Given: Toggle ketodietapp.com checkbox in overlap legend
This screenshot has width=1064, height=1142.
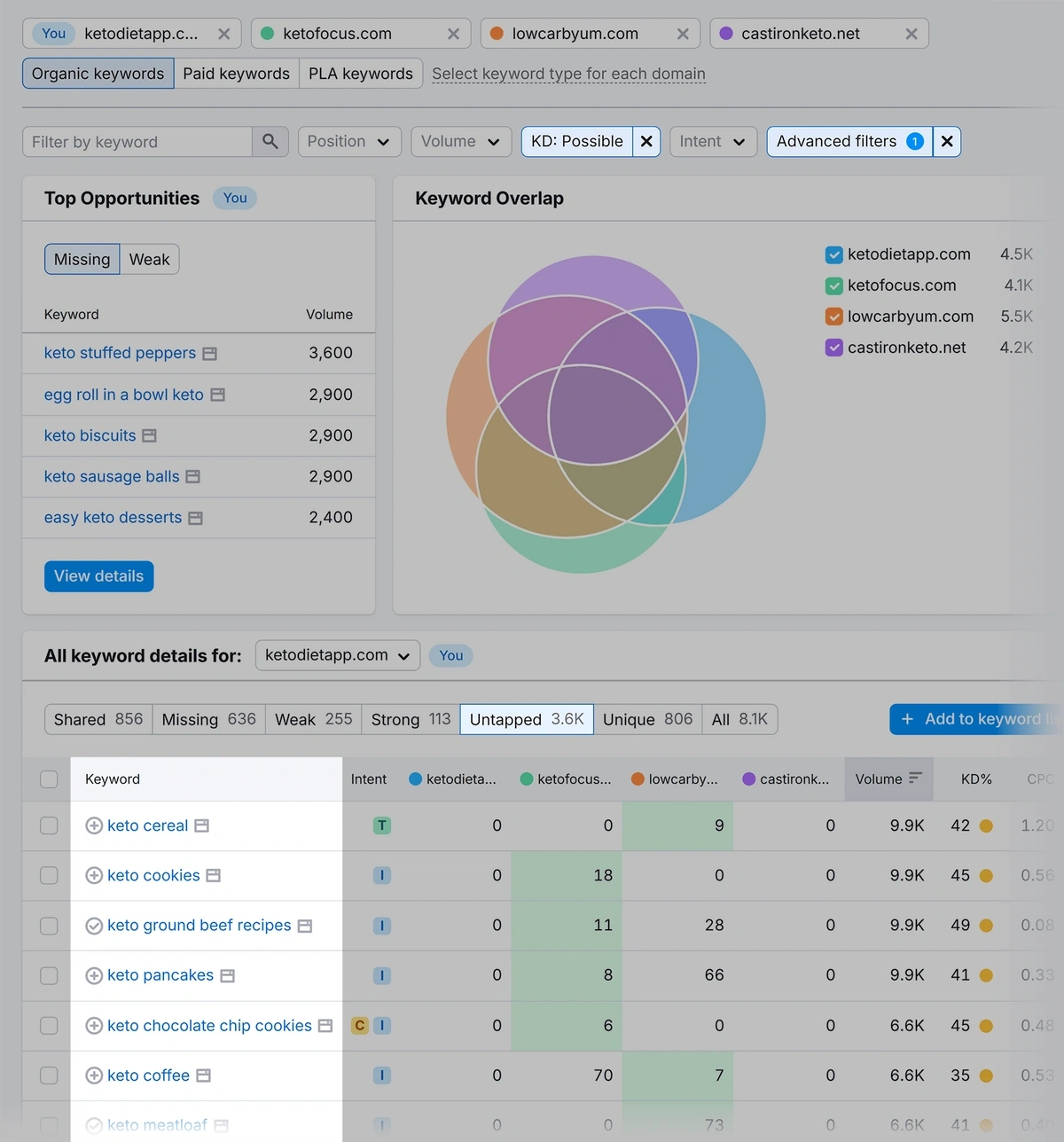Looking at the screenshot, I should 833,255.
